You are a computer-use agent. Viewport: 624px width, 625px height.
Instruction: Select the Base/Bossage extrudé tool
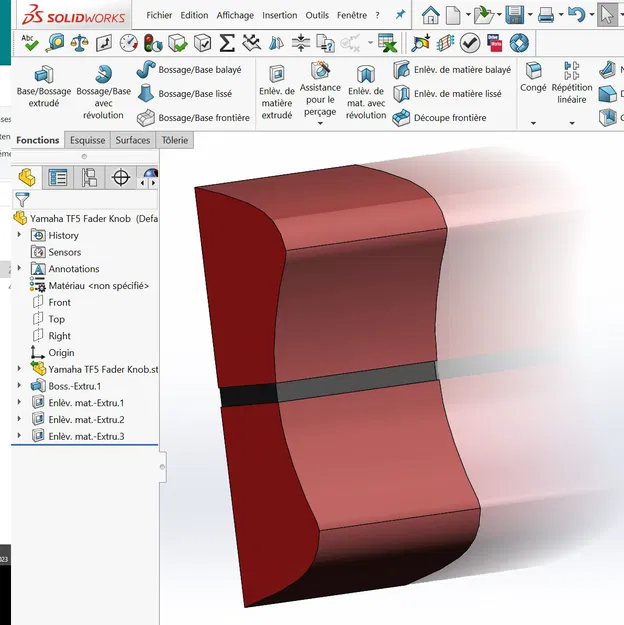coord(44,86)
